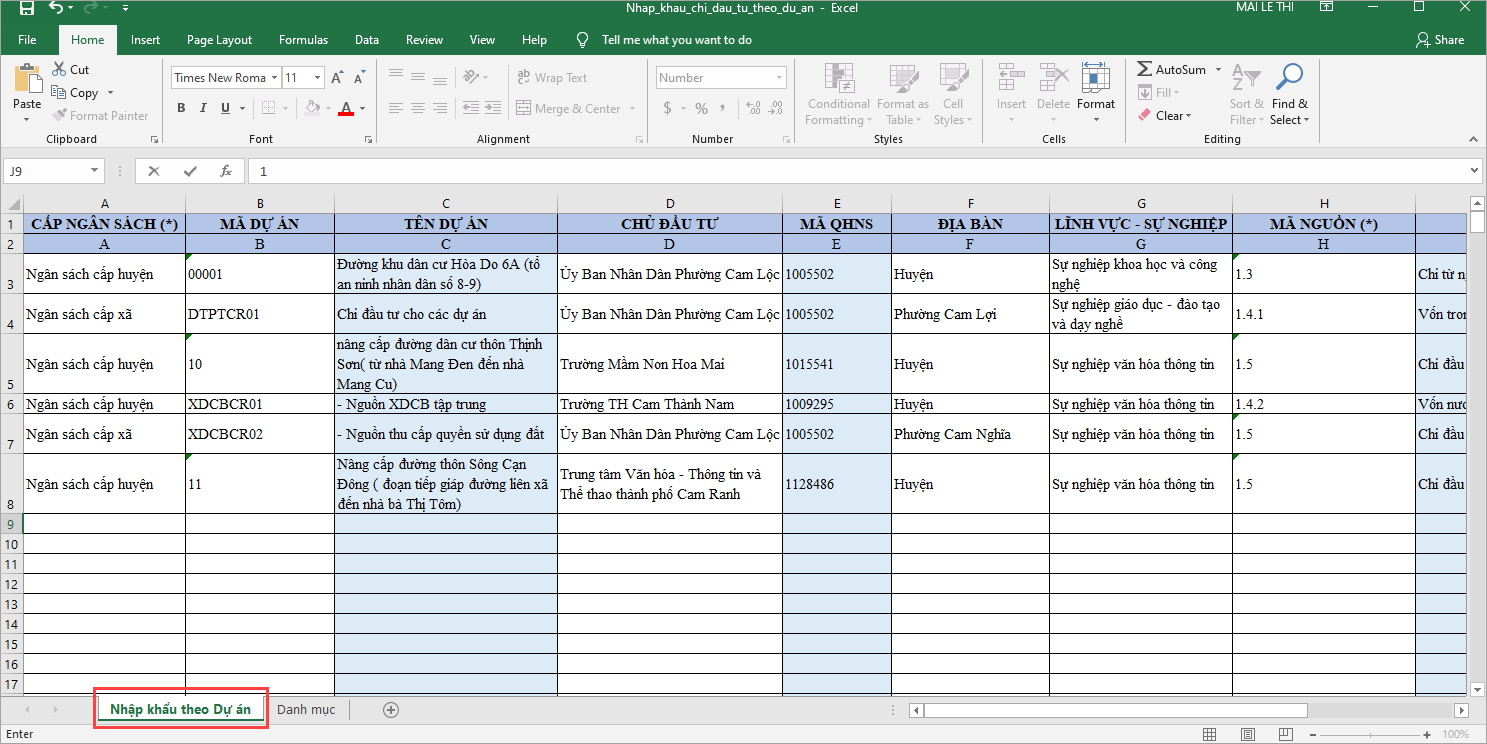
Task: Click the Share button
Action: coord(1440,40)
